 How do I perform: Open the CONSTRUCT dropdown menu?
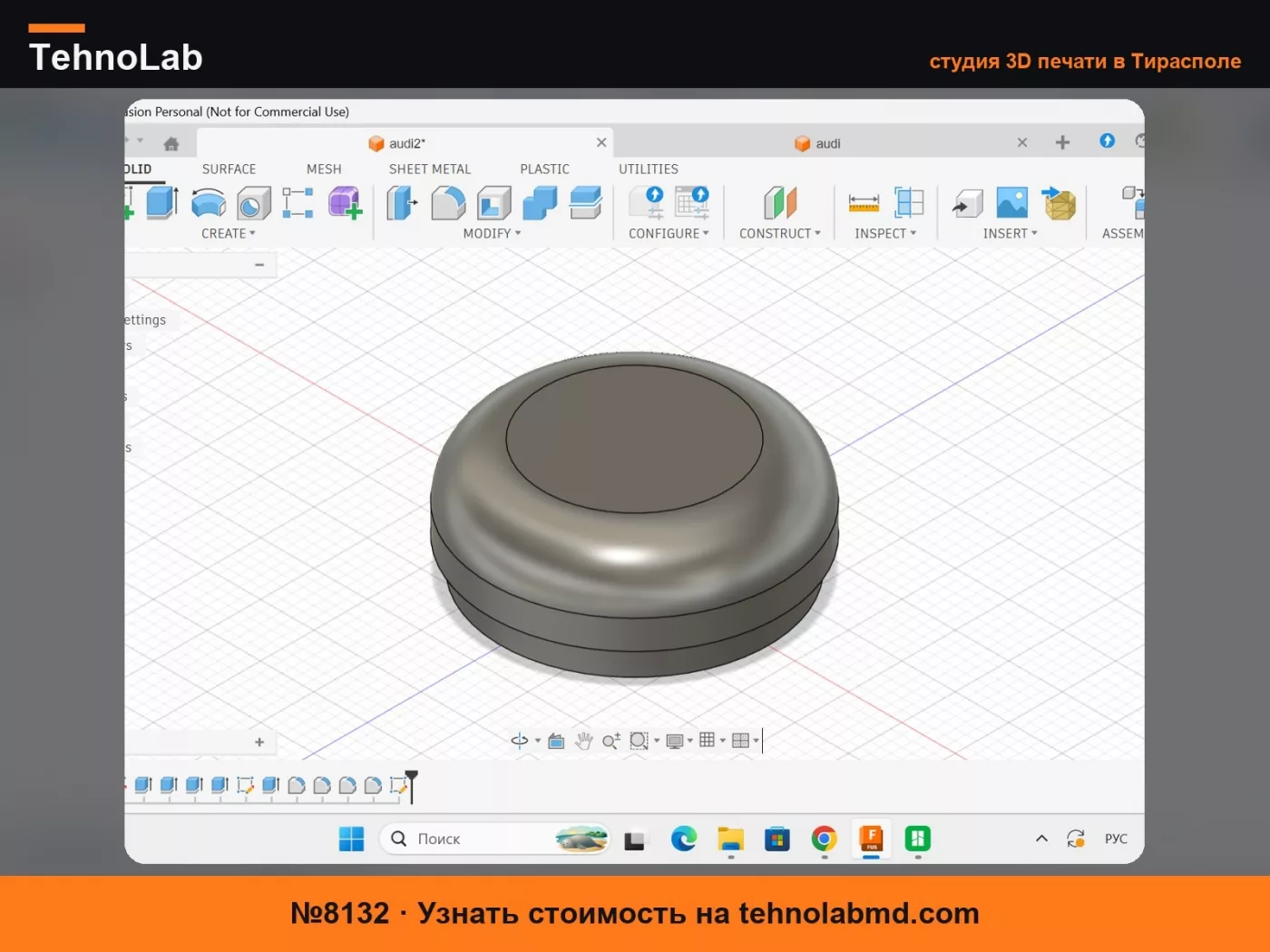(779, 233)
